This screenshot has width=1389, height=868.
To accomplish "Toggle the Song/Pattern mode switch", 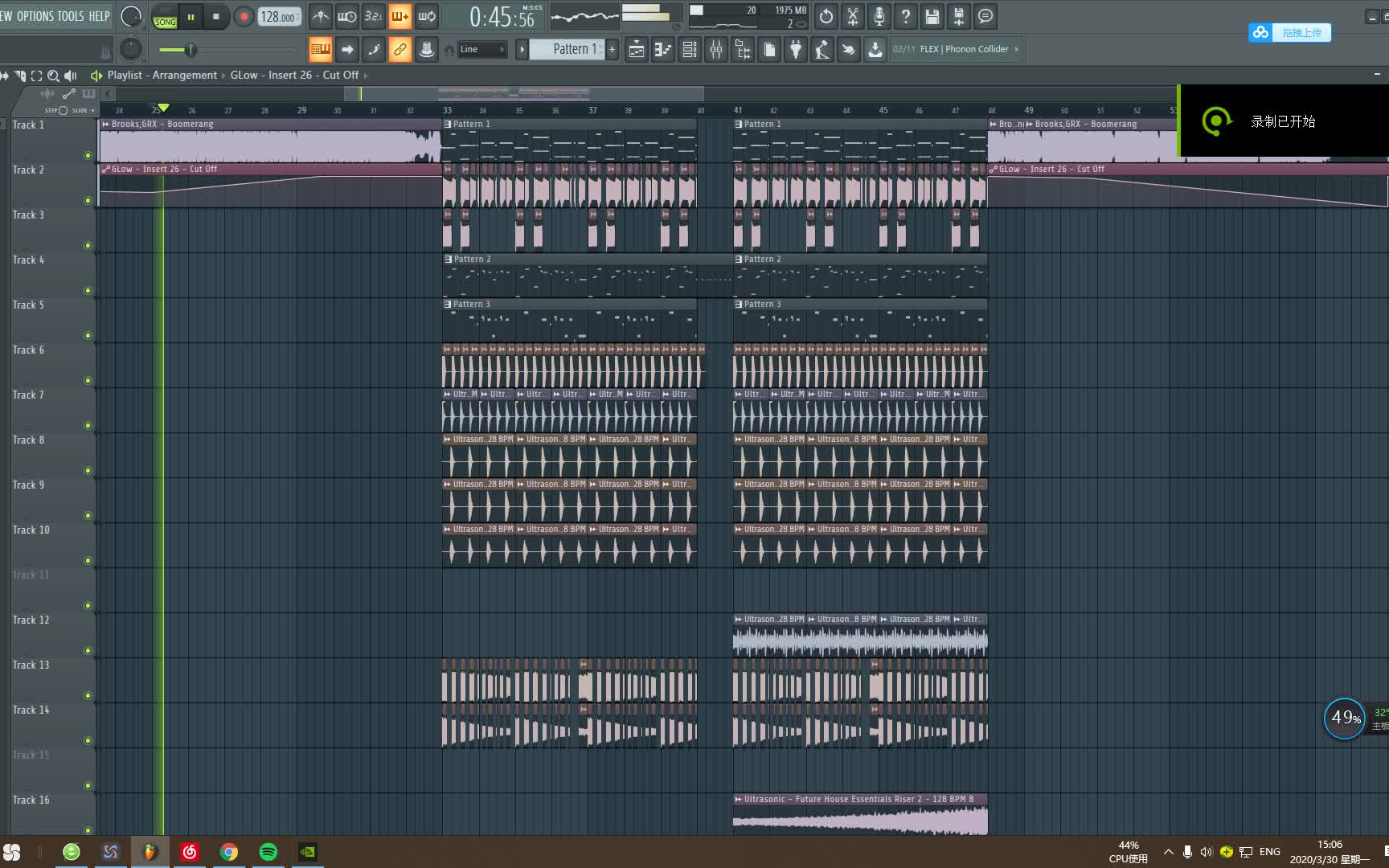I will tap(165, 17).
